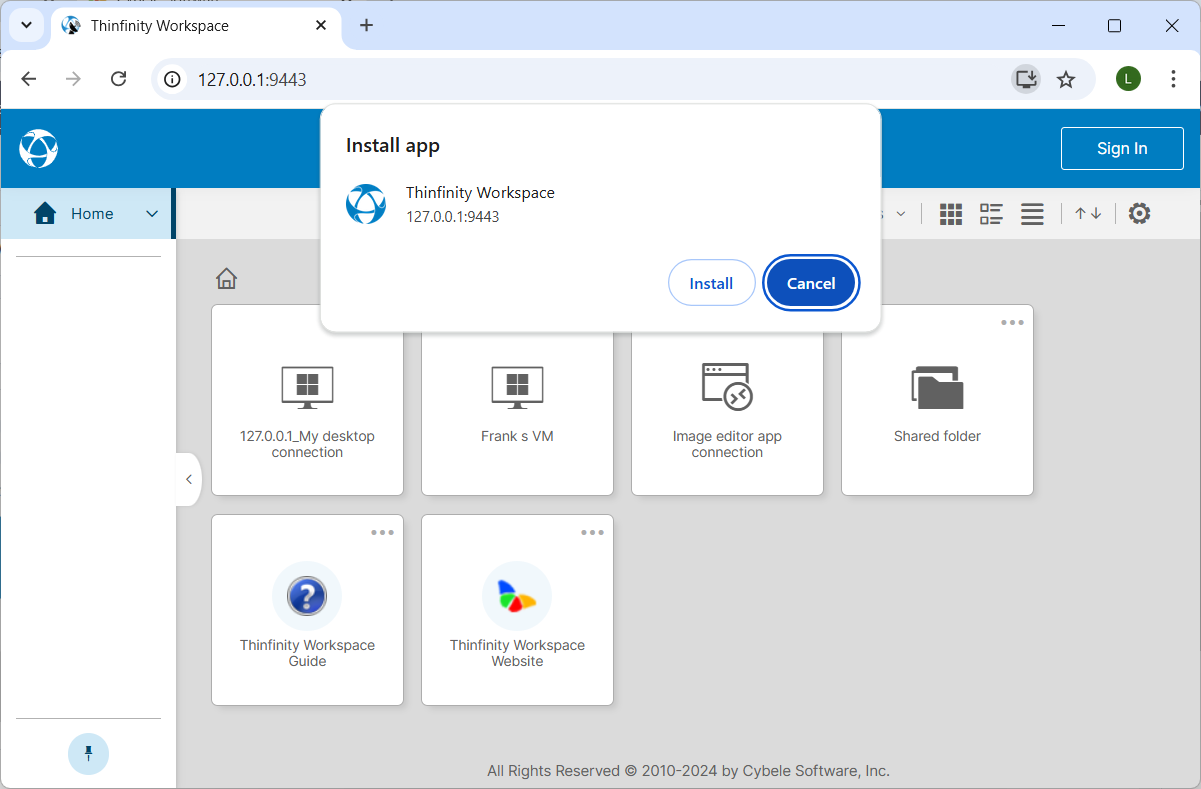Open the Thinfinity Workspace Guide
The width and height of the screenshot is (1201, 789).
[x=307, y=610]
